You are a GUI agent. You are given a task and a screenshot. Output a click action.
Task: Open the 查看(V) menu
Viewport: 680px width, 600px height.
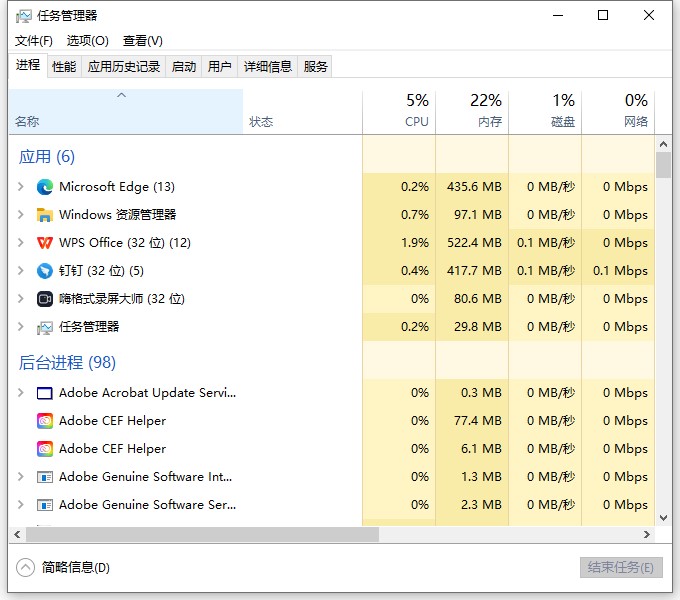(x=143, y=41)
